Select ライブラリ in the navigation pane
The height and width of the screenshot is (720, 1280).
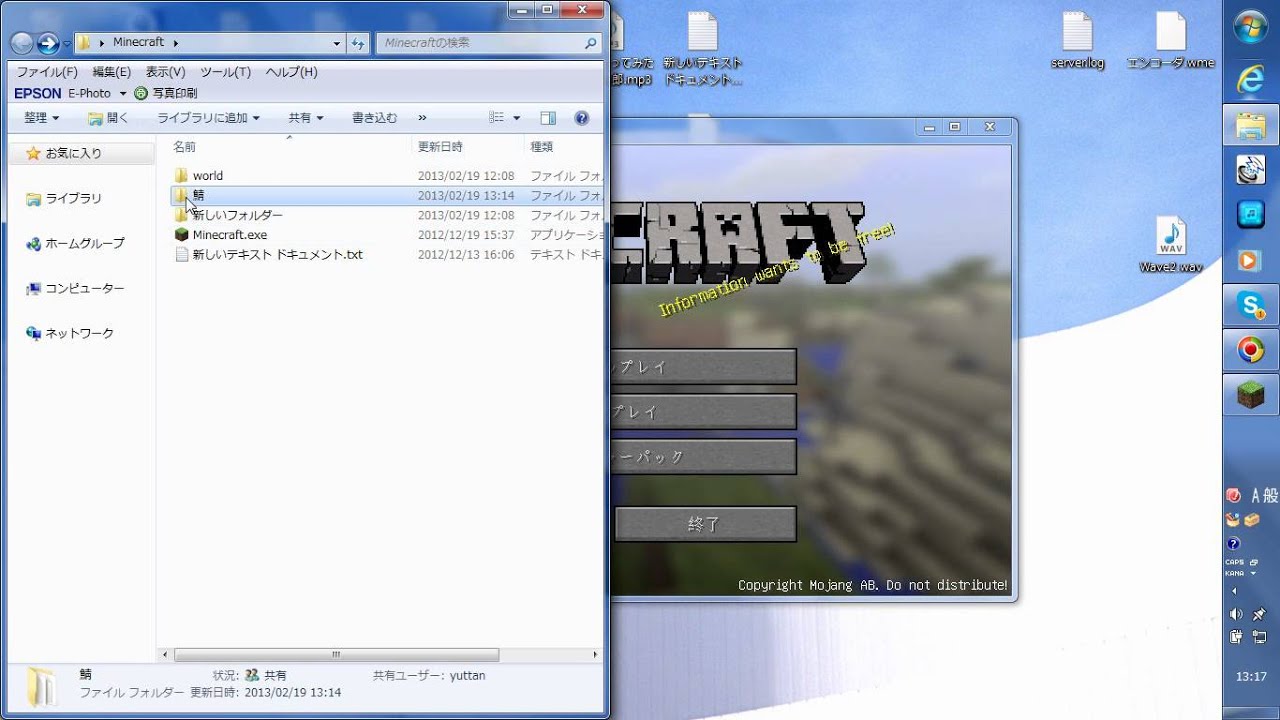(73, 198)
